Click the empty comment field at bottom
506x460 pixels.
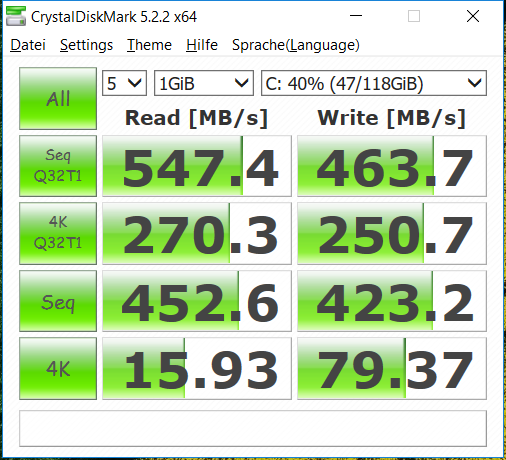253,428
